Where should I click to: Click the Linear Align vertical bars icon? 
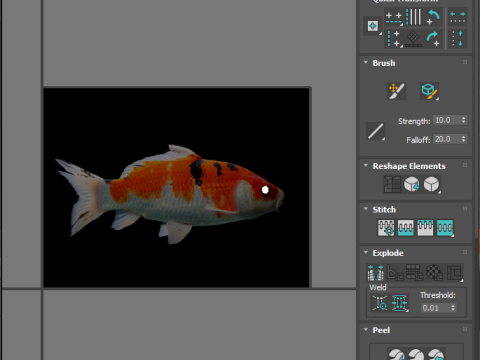click(413, 17)
